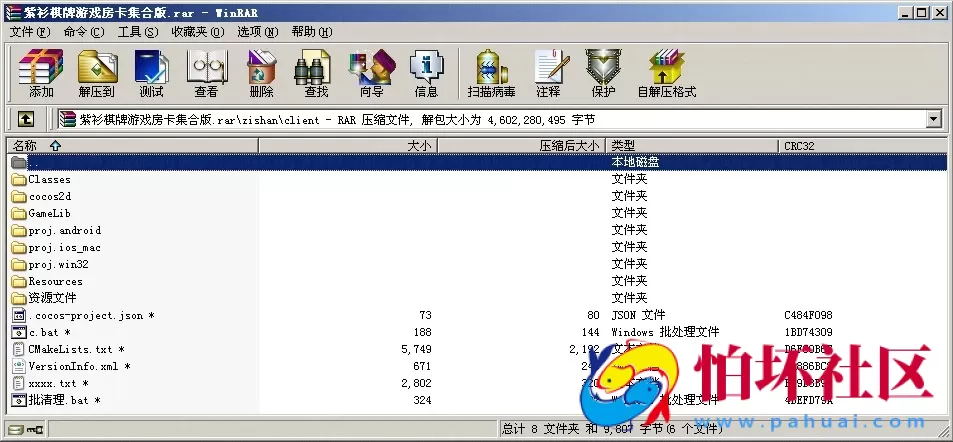Click the 查看 (View) toolbar icon

206,73
